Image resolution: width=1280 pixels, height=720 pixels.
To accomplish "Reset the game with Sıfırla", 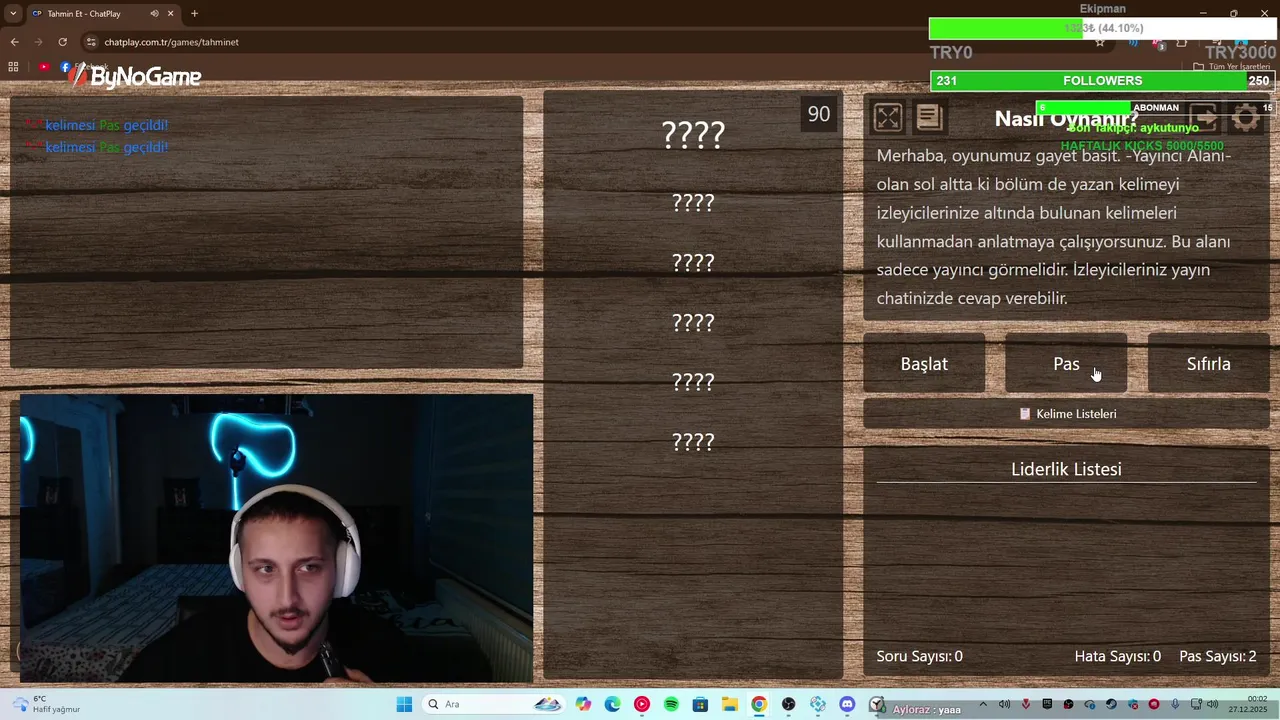I will tap(1208, 364).
